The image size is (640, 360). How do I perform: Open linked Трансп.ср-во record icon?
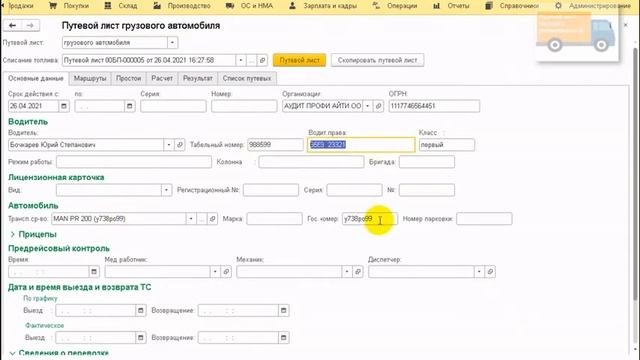(212, 219)
